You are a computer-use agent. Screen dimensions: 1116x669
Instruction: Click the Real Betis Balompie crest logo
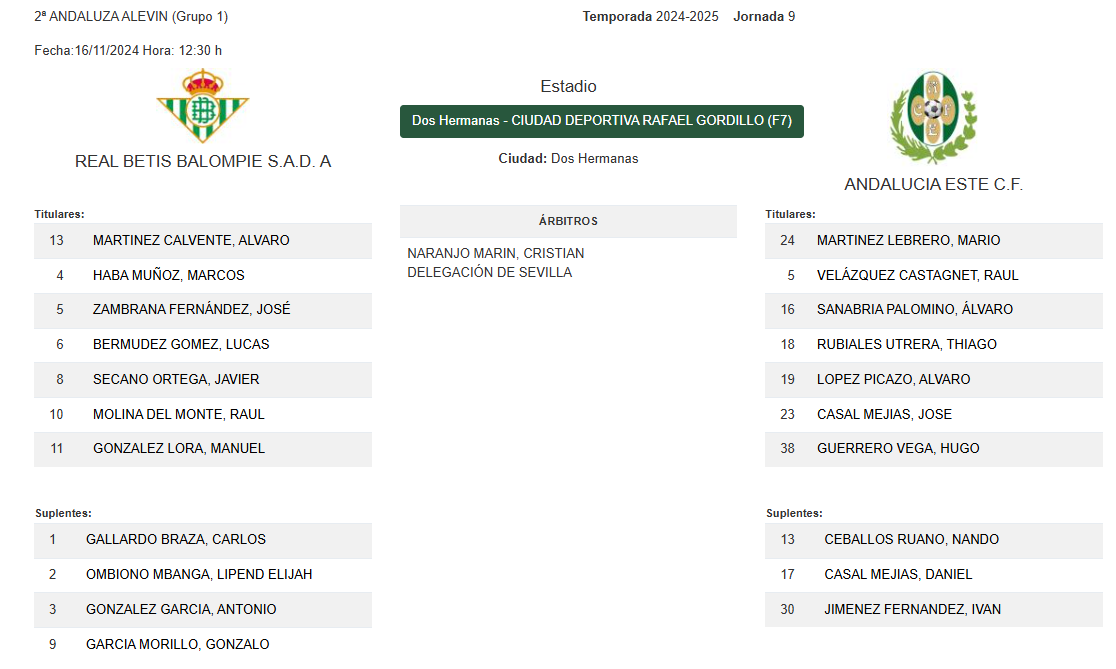[203, 106]
